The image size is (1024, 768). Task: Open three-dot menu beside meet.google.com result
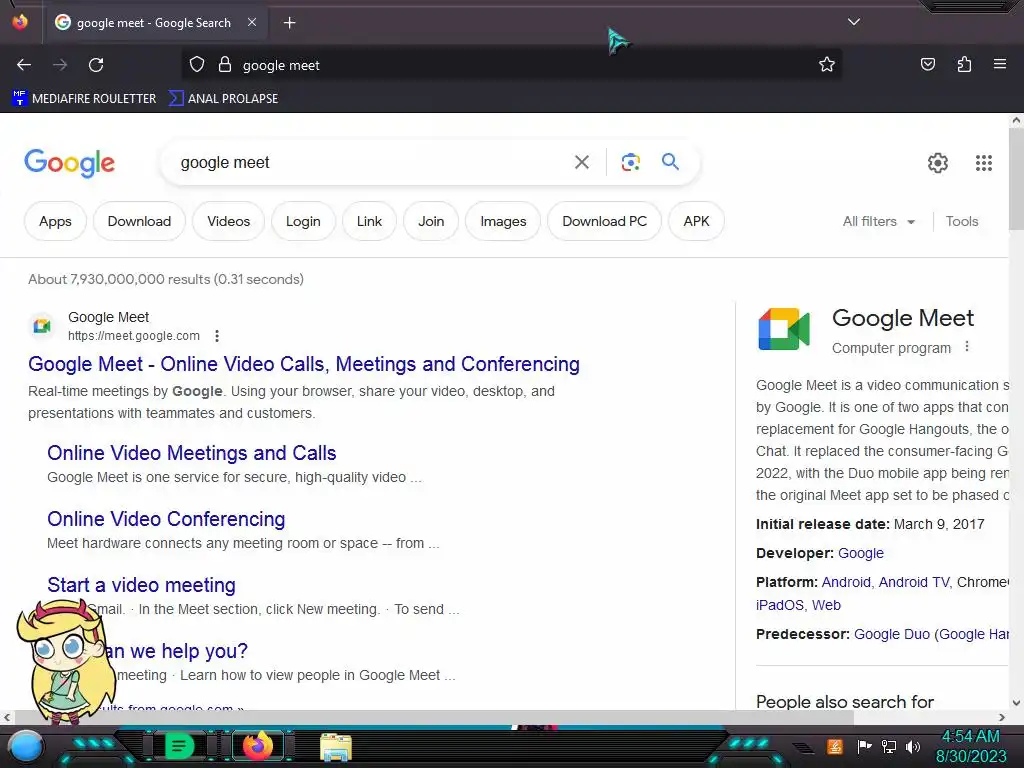[217, 336]
